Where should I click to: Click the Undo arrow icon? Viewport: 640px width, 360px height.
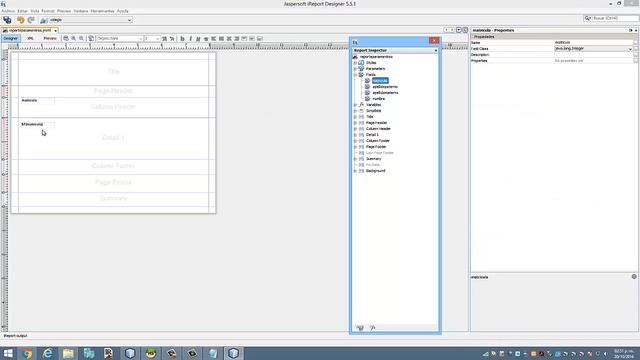point(20,20)
